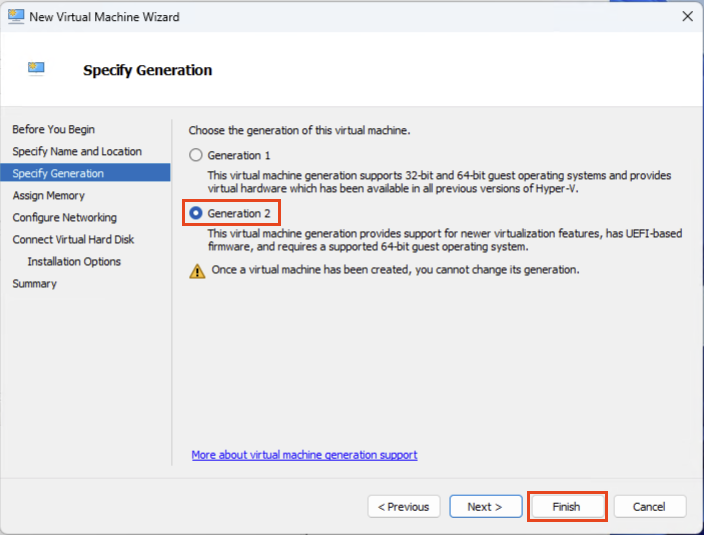
Task: Open the Installation Options sub-step
Action: (74, 261)
